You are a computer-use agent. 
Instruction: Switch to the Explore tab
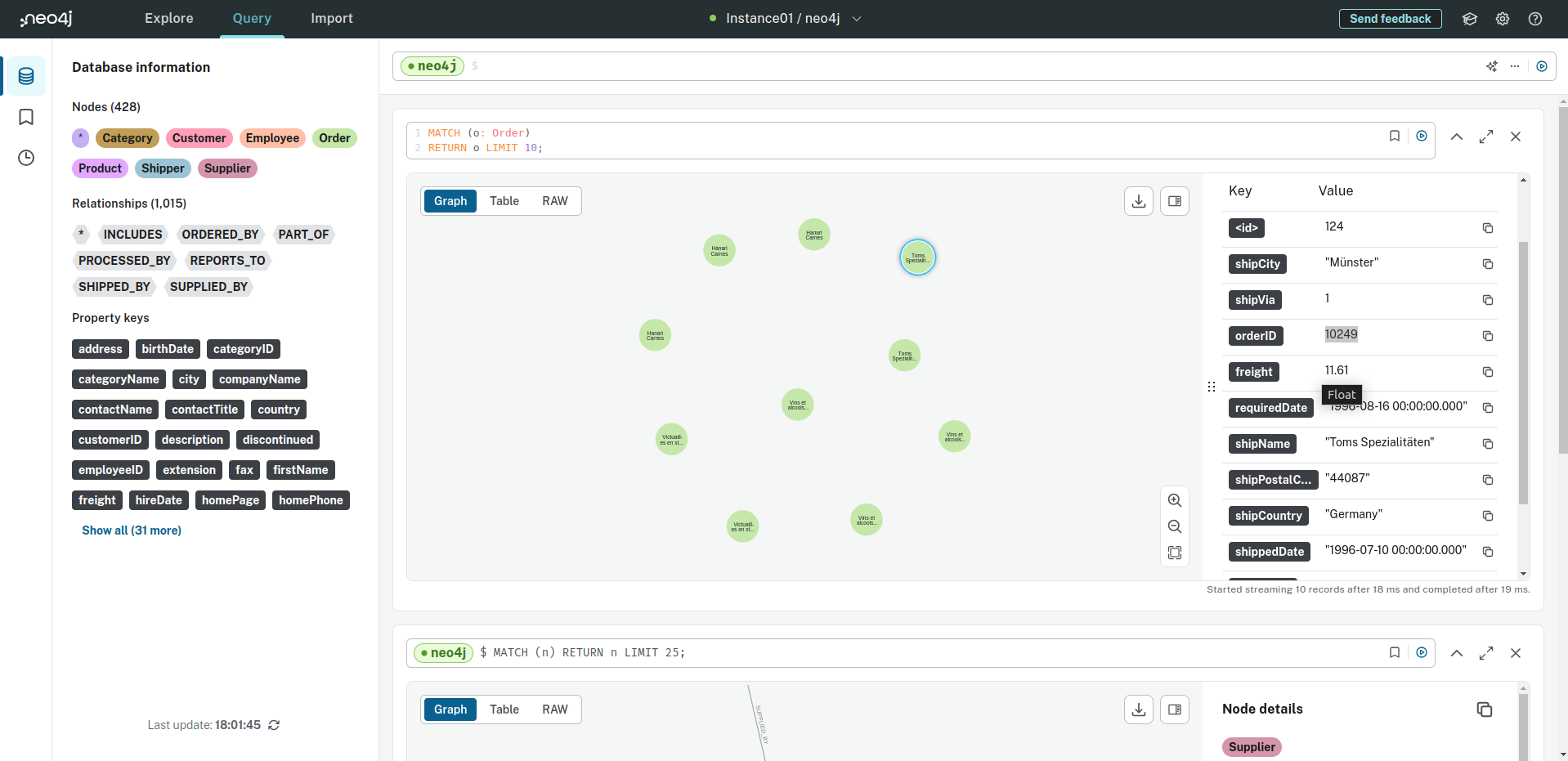tap(169, 19)
